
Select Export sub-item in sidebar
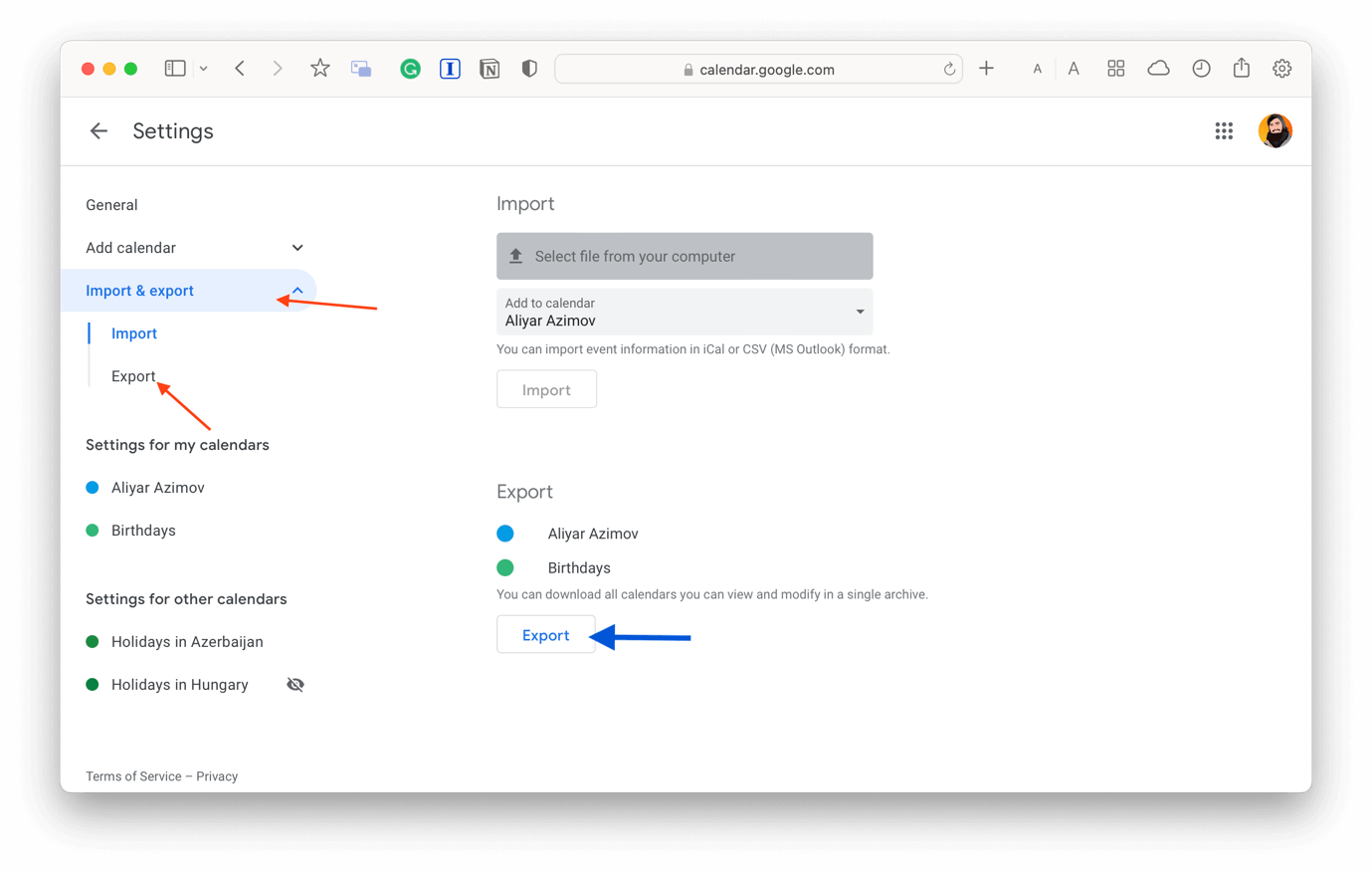[133, 376]
